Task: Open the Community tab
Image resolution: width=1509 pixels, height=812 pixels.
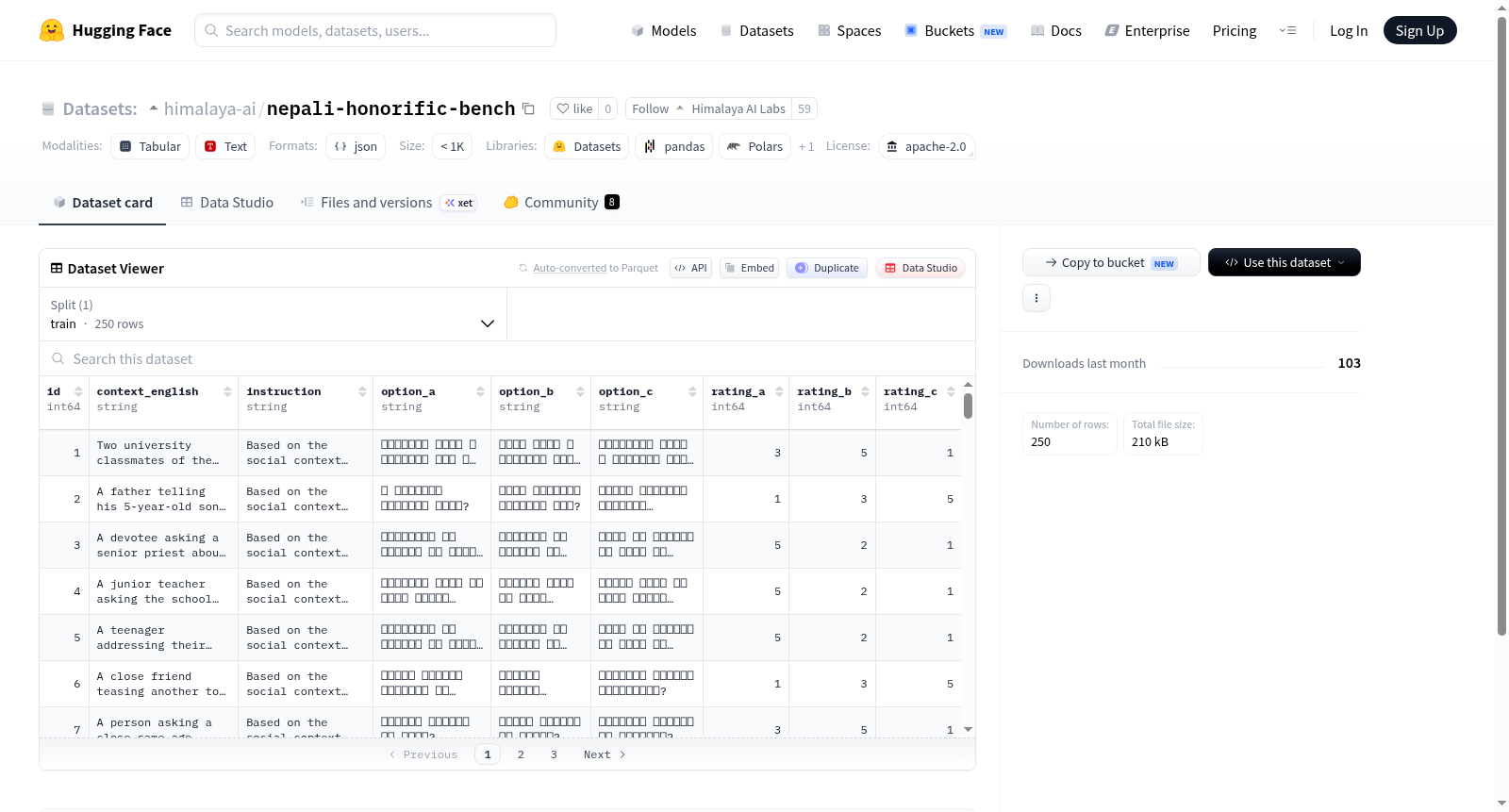Action: click(561, 202)
